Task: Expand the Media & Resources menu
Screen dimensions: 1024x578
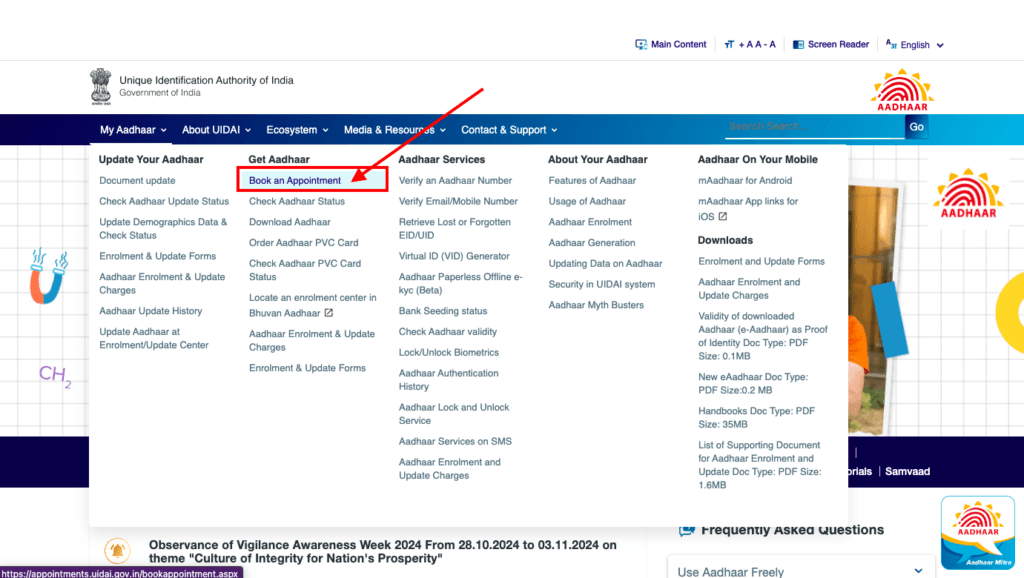Action: (394, 130)
